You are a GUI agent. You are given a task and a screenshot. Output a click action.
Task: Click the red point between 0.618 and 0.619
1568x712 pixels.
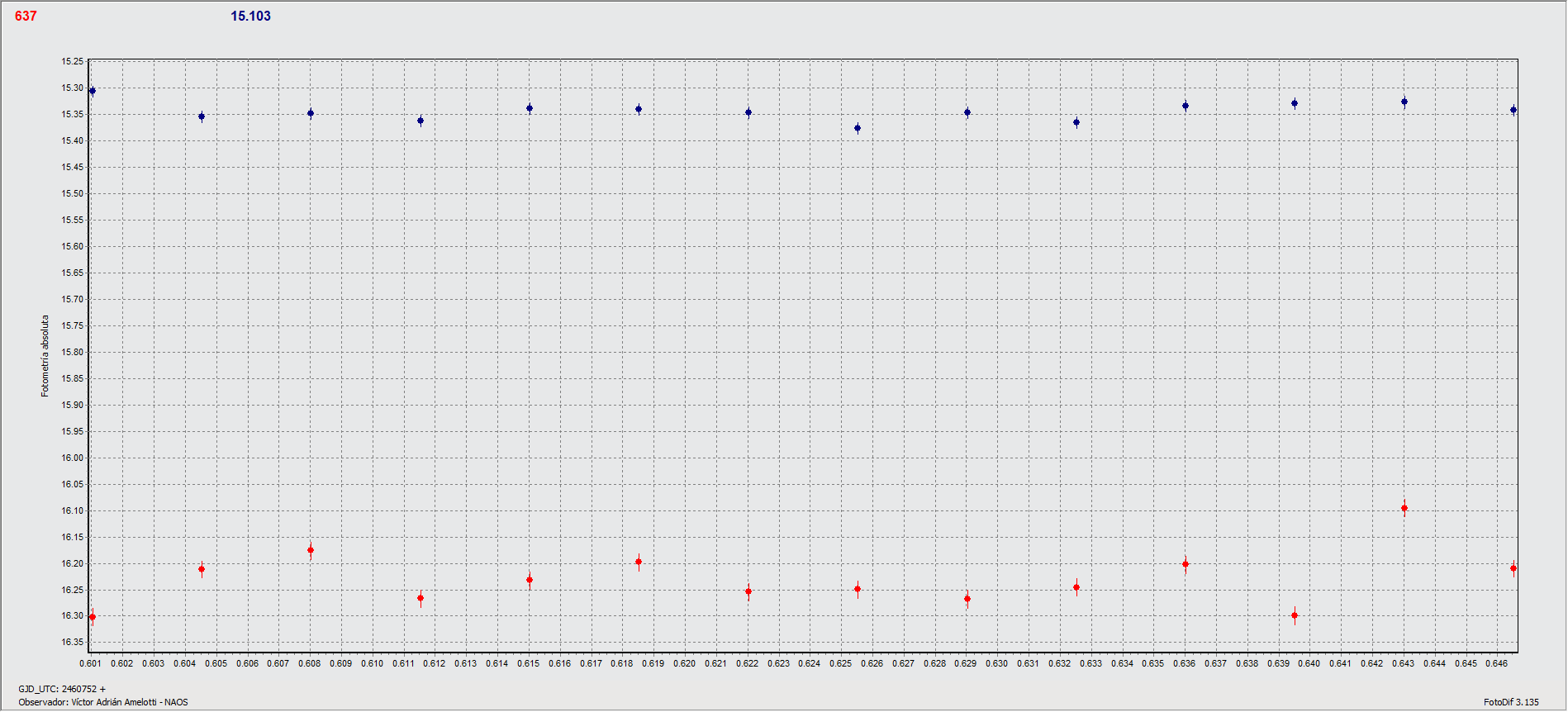coord(639,562)
